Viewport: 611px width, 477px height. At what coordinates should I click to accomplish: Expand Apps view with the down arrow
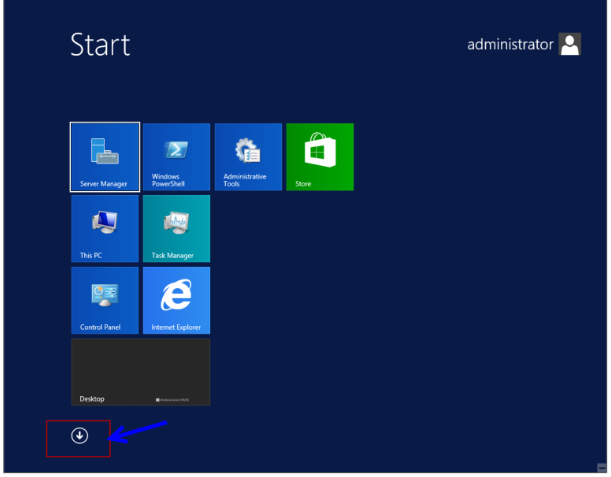point(80,435)
